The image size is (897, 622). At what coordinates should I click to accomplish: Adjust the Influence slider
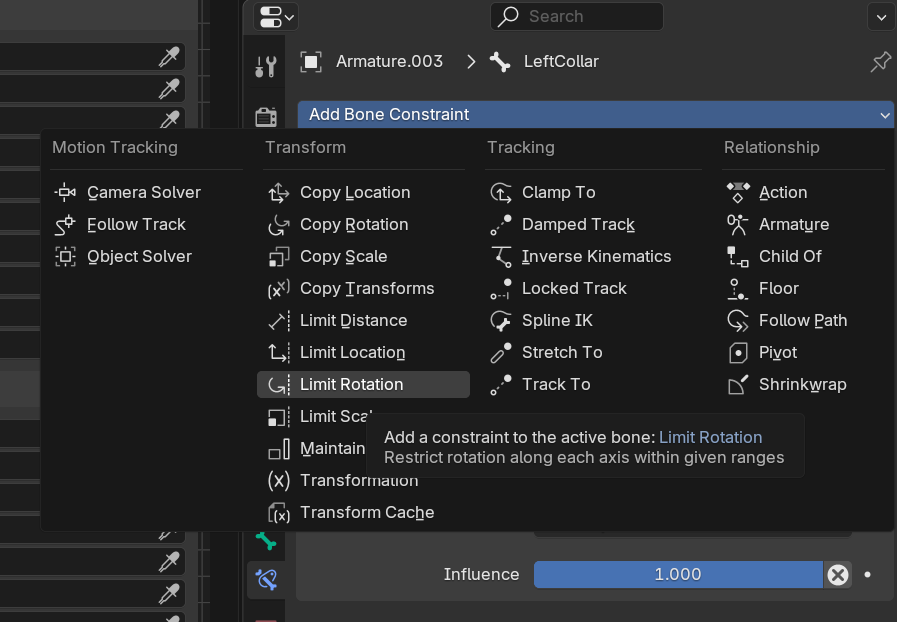coord(678,575)
